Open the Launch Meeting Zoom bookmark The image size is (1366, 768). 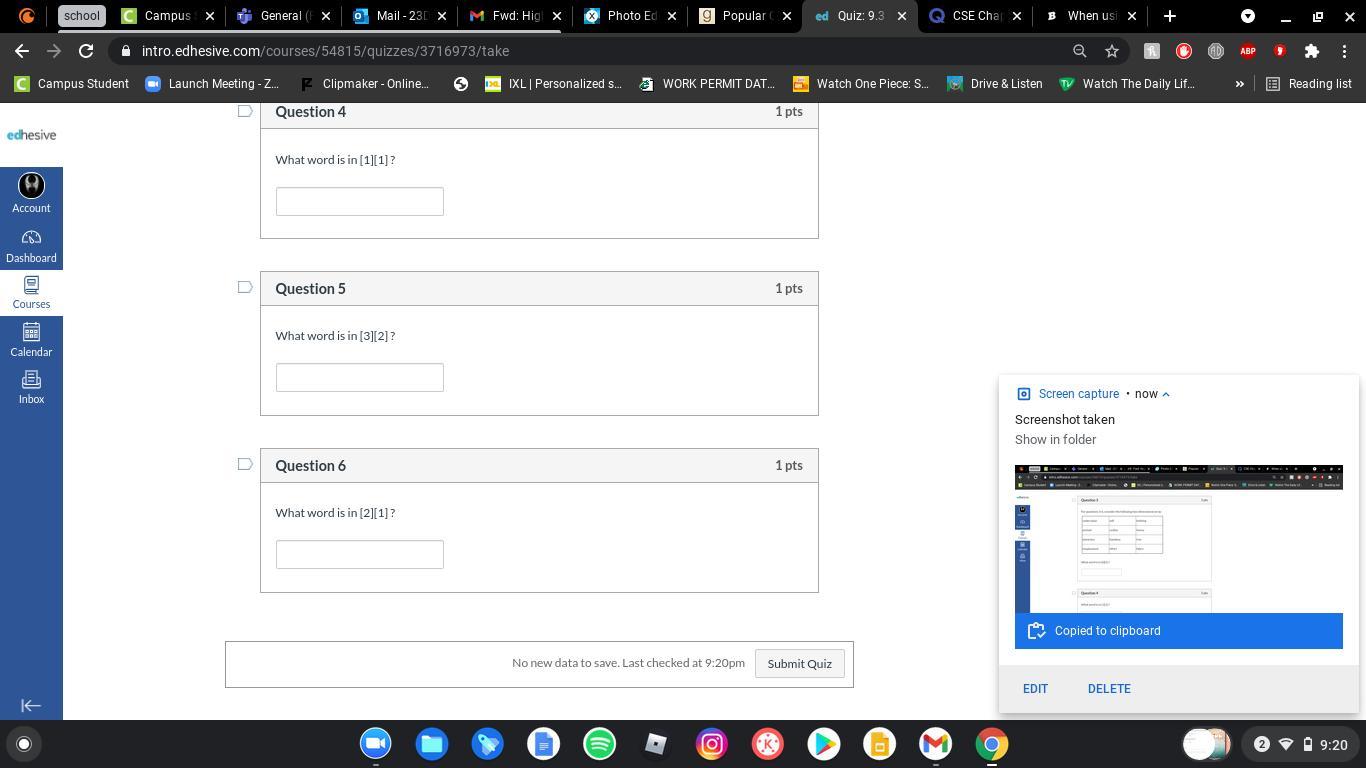[x=212, y=84]
